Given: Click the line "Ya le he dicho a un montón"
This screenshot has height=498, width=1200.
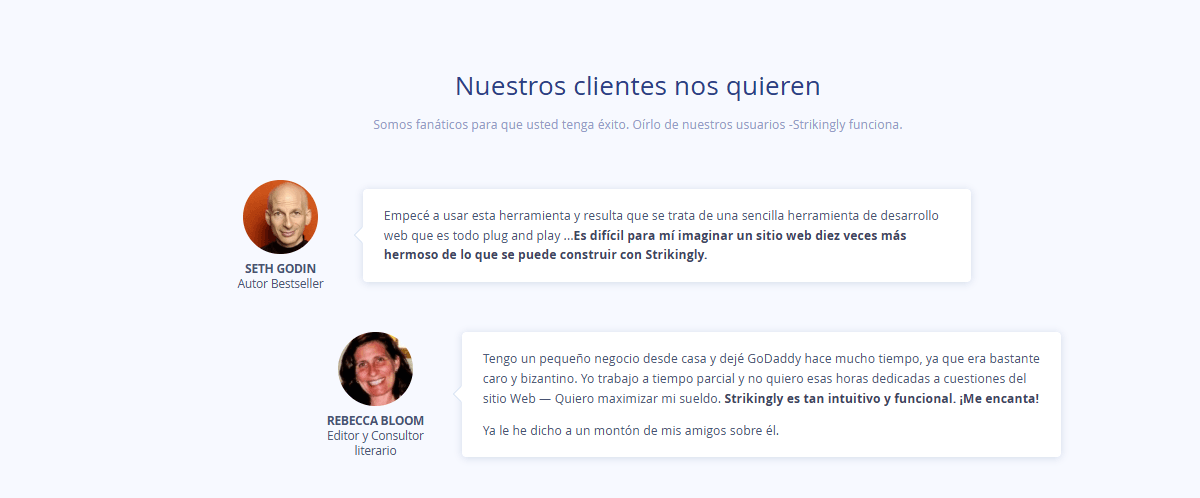Looking at the screenshot, I should tap(630, 431).
